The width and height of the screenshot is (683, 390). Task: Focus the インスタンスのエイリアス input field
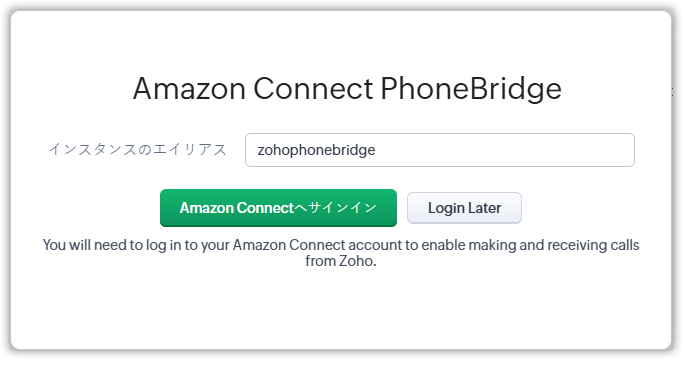(440, 150)
